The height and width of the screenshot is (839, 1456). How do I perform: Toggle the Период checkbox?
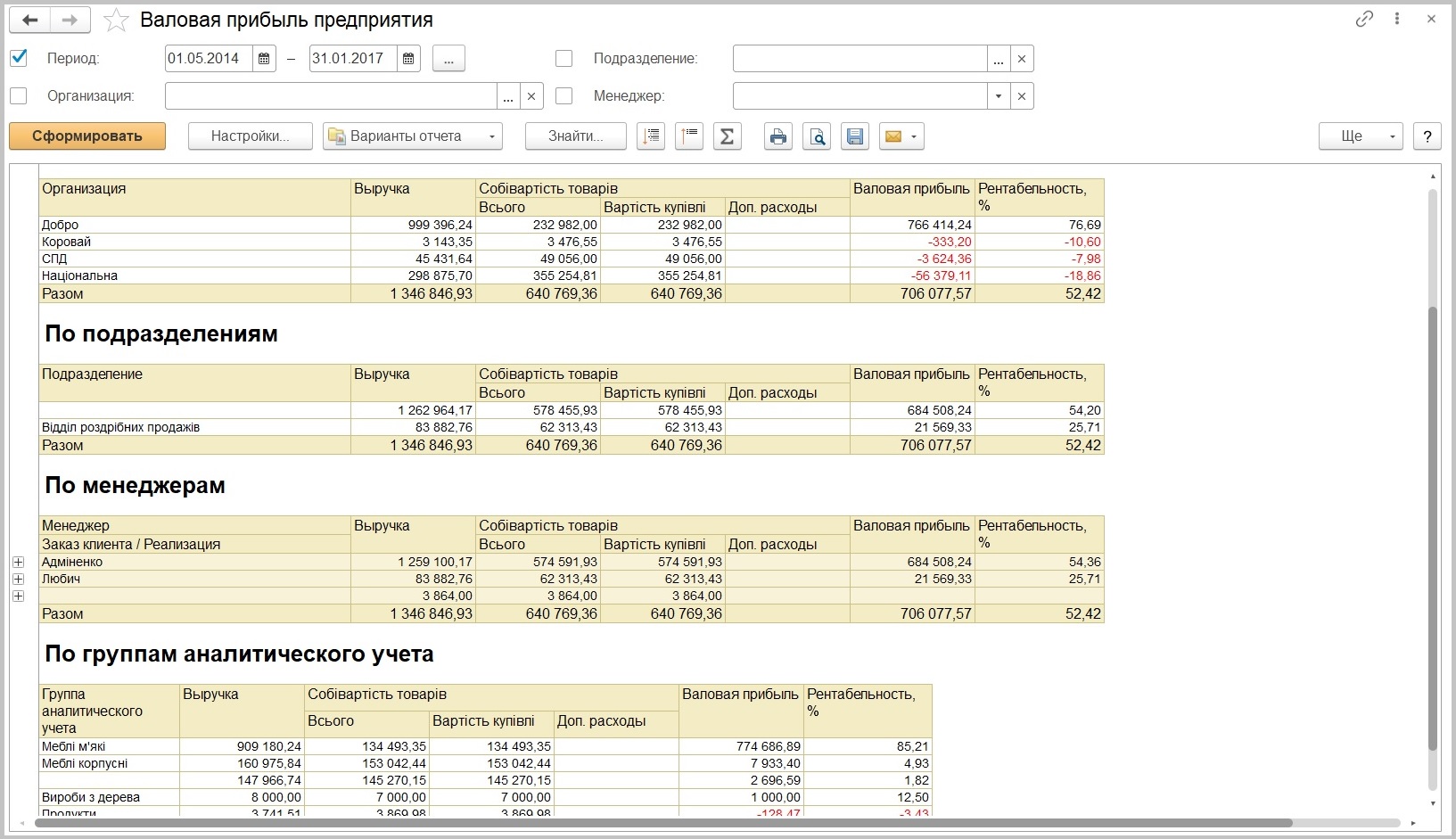tap(19, 58)
